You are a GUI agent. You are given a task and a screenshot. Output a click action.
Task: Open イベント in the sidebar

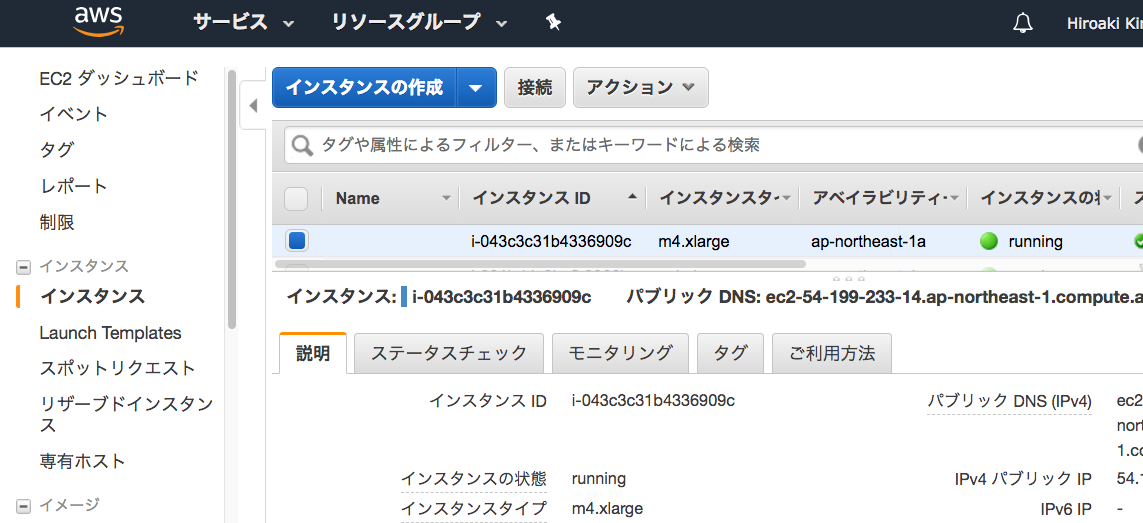coord(74,114)
